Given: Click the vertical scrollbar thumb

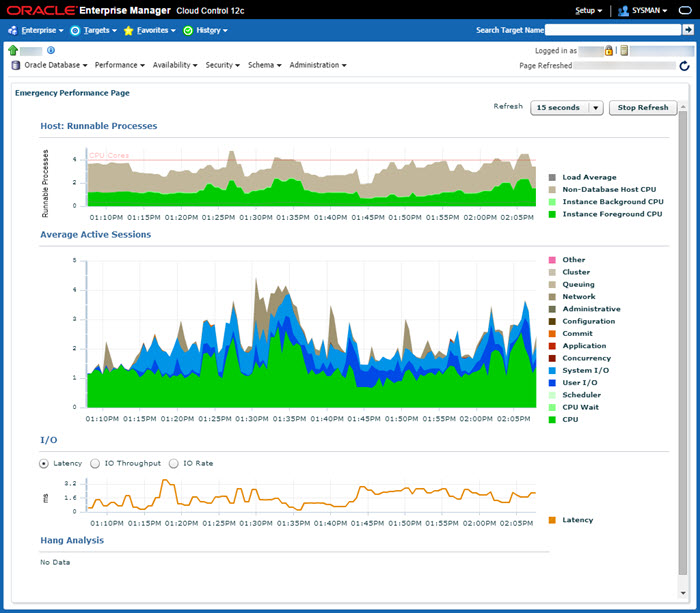Looking at the screenshot, I should click(x=683, y=343).
